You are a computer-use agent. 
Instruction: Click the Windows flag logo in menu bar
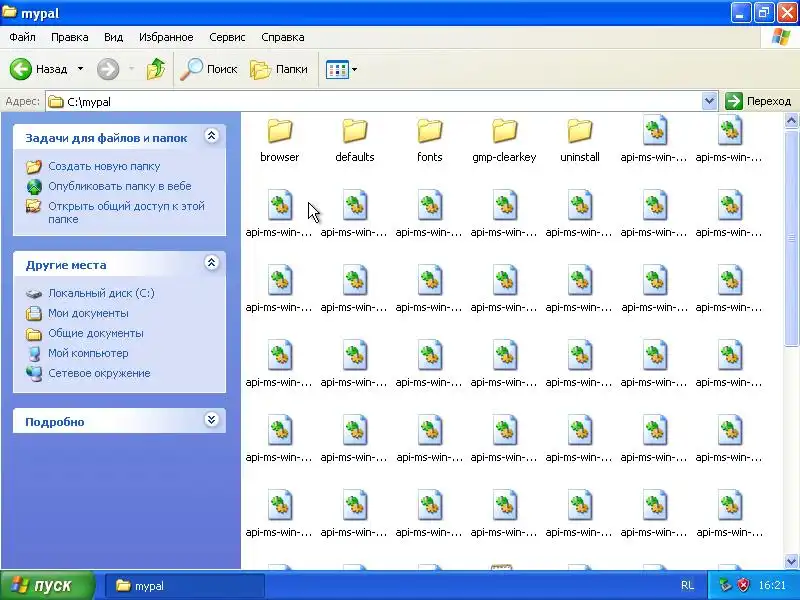tap(781, 37)
